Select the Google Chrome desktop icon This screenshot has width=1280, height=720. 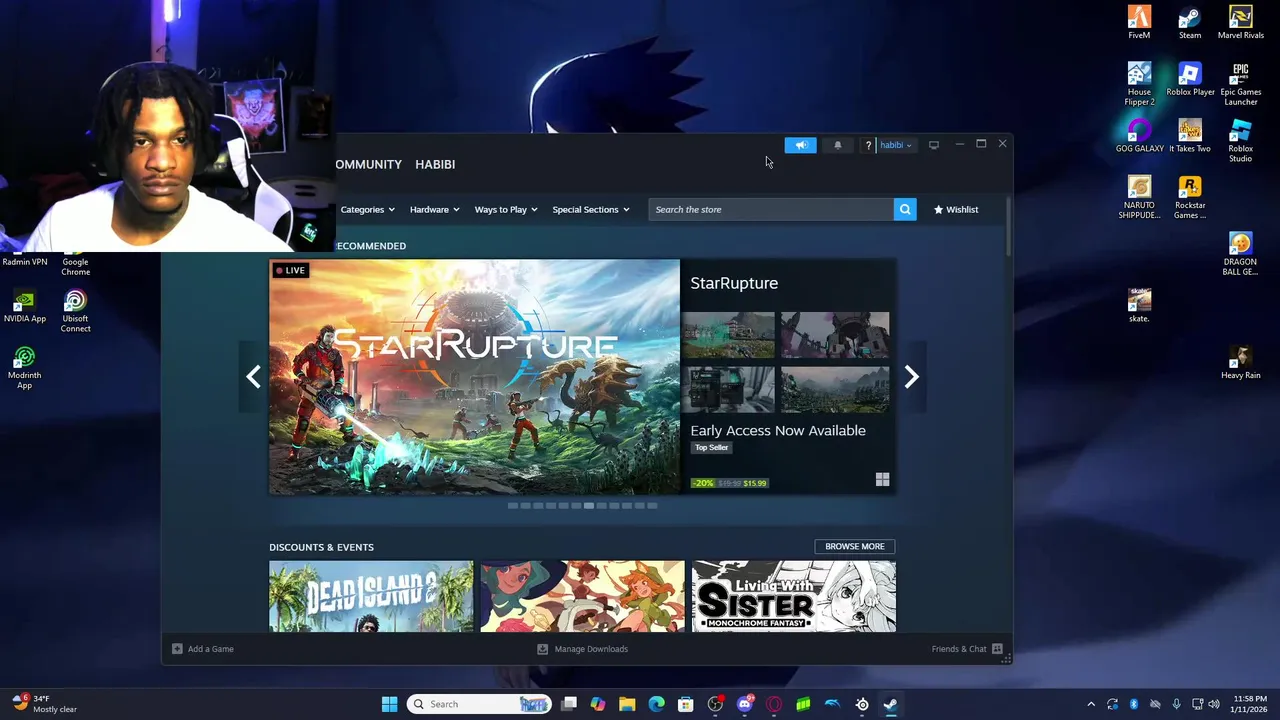coord(76,264)
